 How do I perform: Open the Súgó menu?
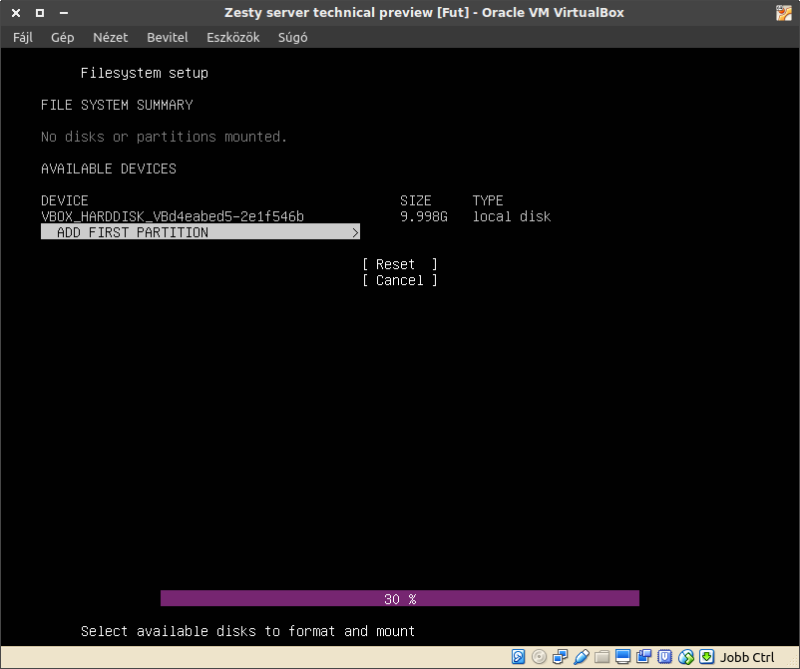coord(292,37)
